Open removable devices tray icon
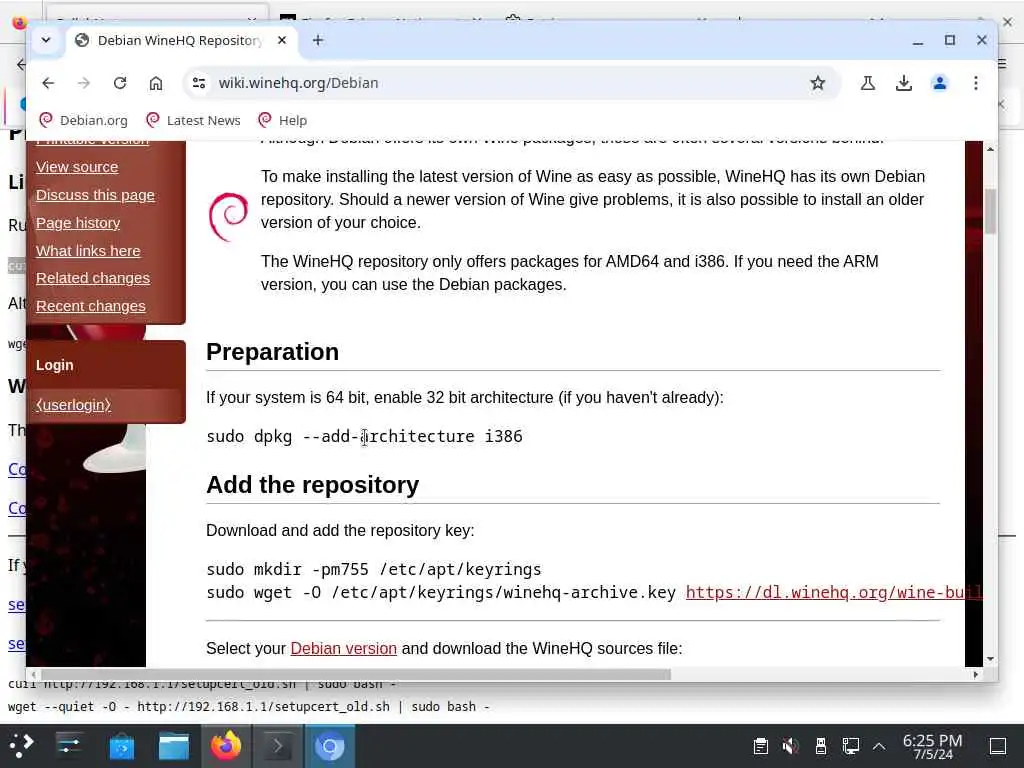Viewport: 1024px width, 768px height. [x=821, y=746]
